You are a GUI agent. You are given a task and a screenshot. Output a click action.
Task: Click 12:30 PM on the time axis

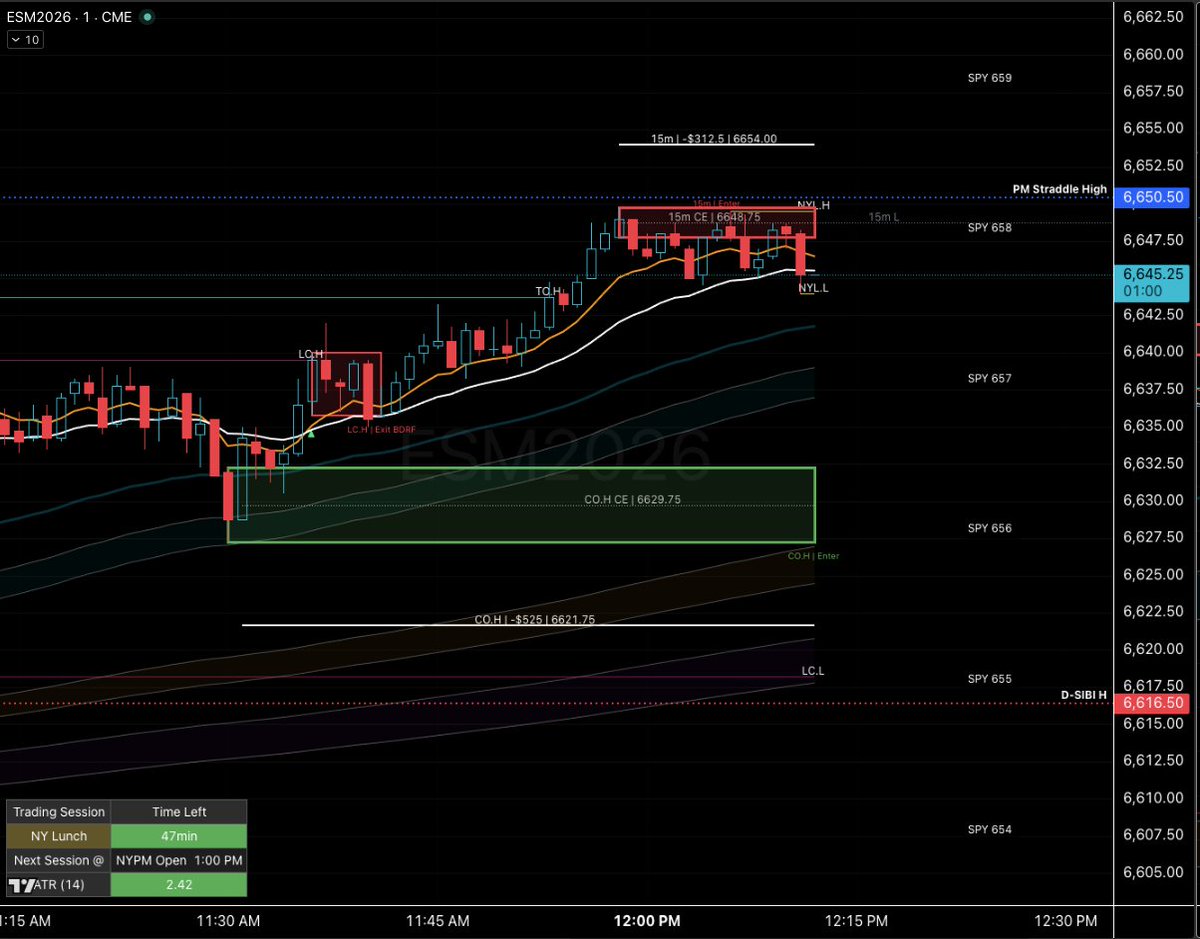coord(1065,920)
